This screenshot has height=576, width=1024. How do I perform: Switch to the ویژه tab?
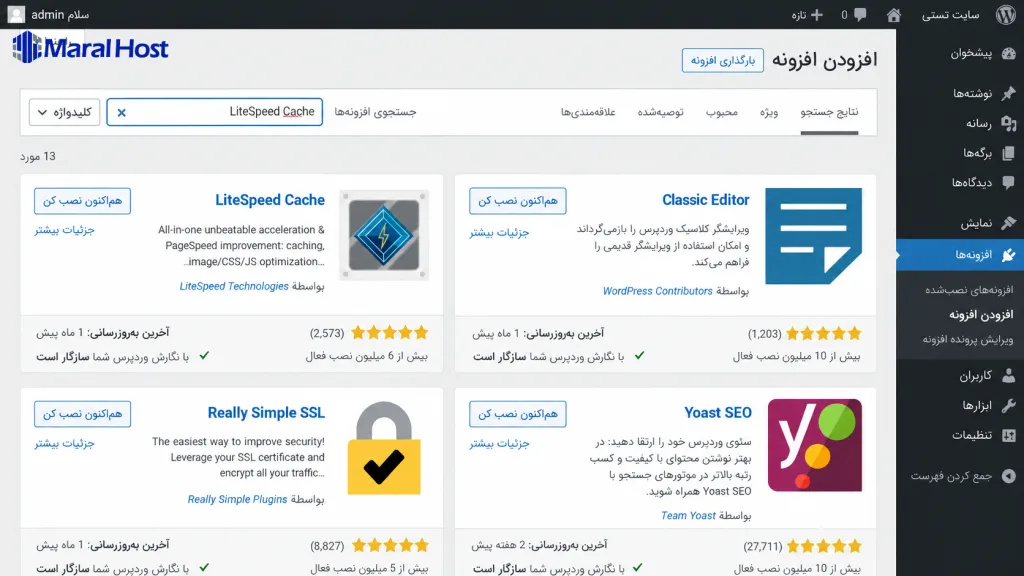(x=769, y=112)
